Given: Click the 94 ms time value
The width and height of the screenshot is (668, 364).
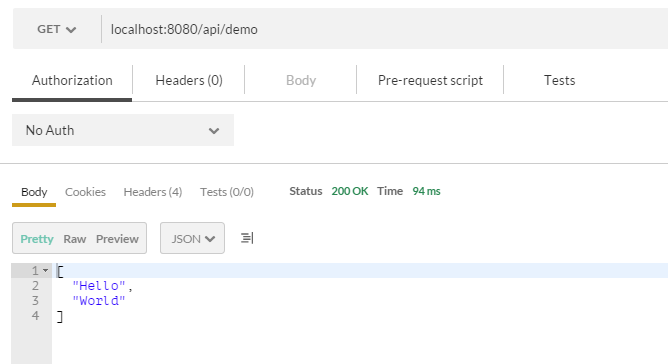Looking at the screenshot, I should pos(426,191).
